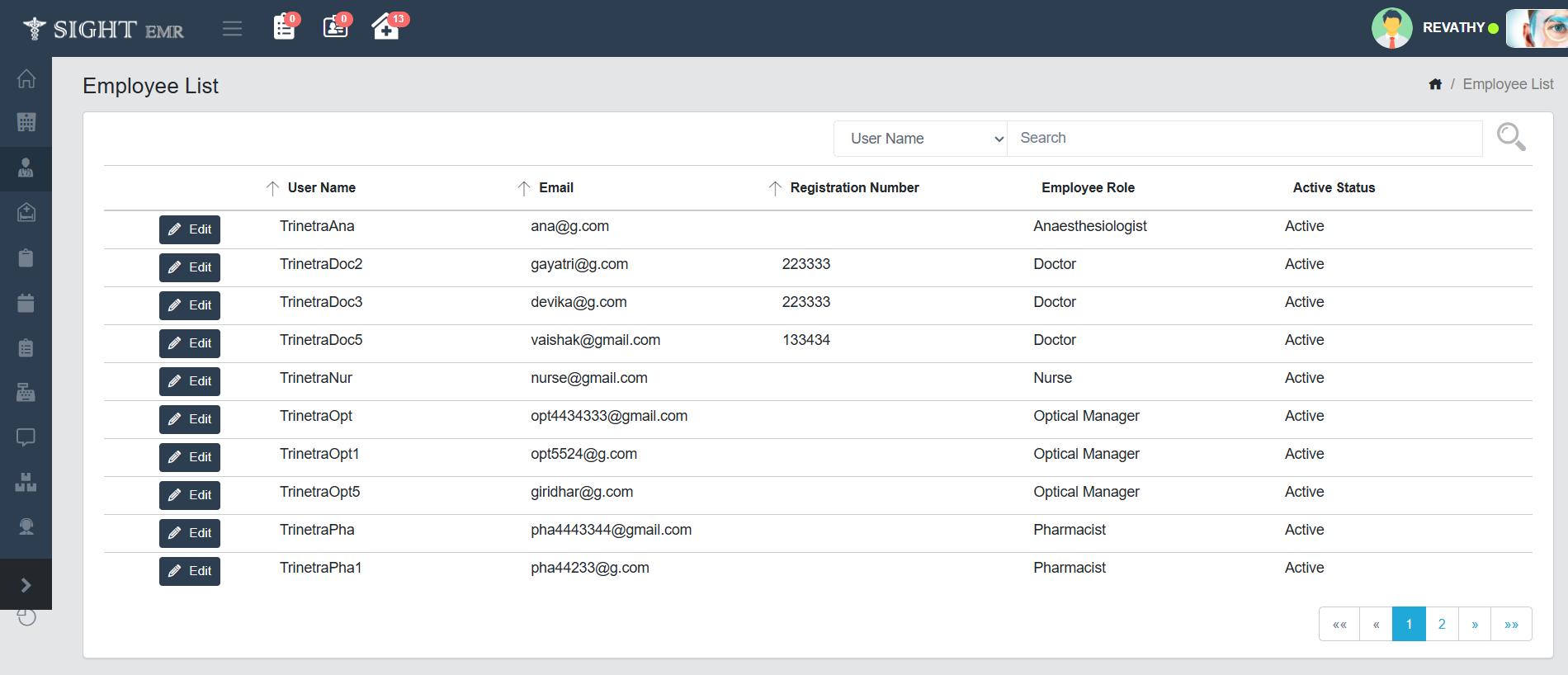Open the stacked boxes inventory icon
This screenshot has width=1568, height=675.
click(26, 482)
